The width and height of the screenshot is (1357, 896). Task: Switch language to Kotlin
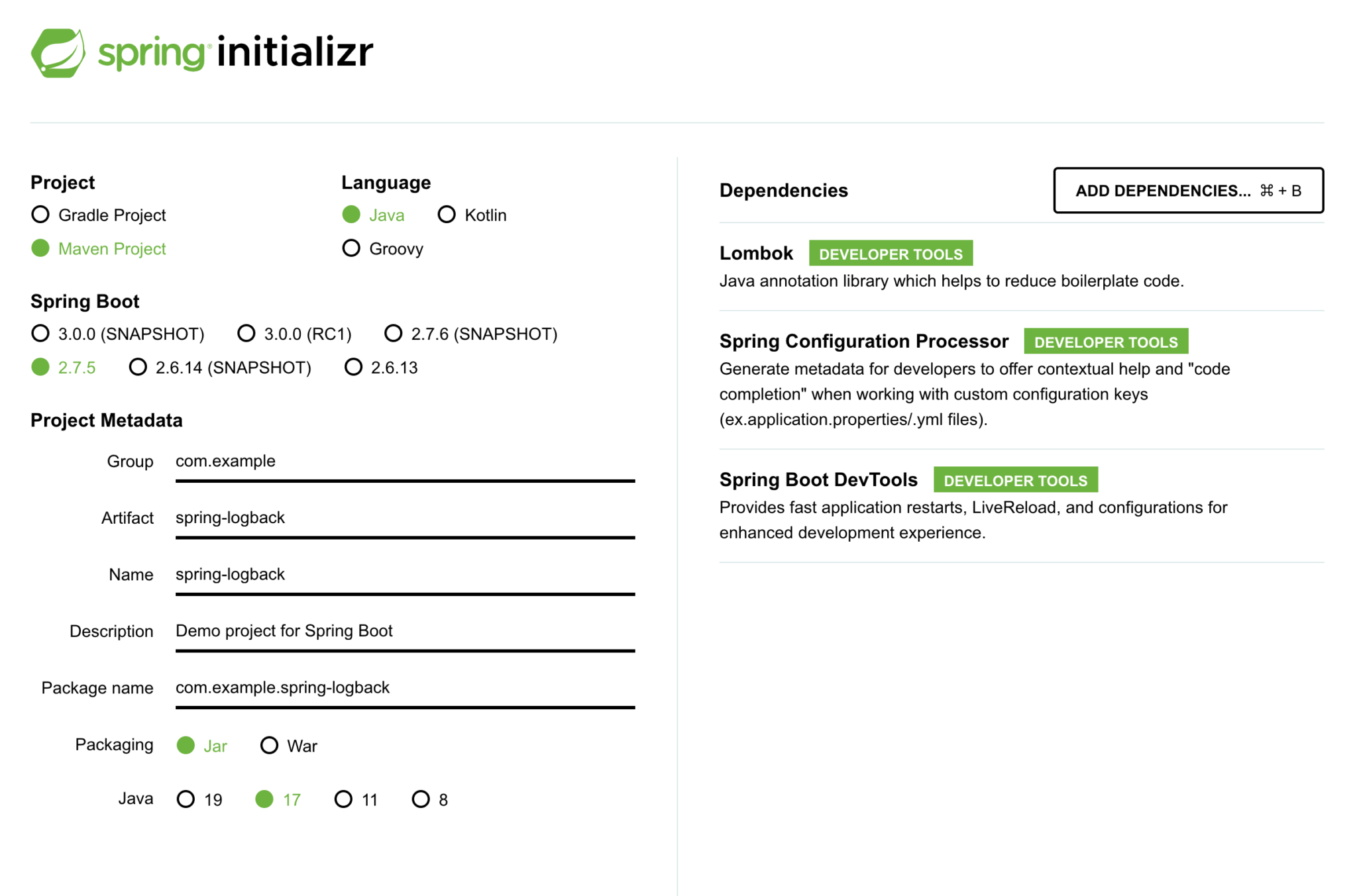click(447, 214)
